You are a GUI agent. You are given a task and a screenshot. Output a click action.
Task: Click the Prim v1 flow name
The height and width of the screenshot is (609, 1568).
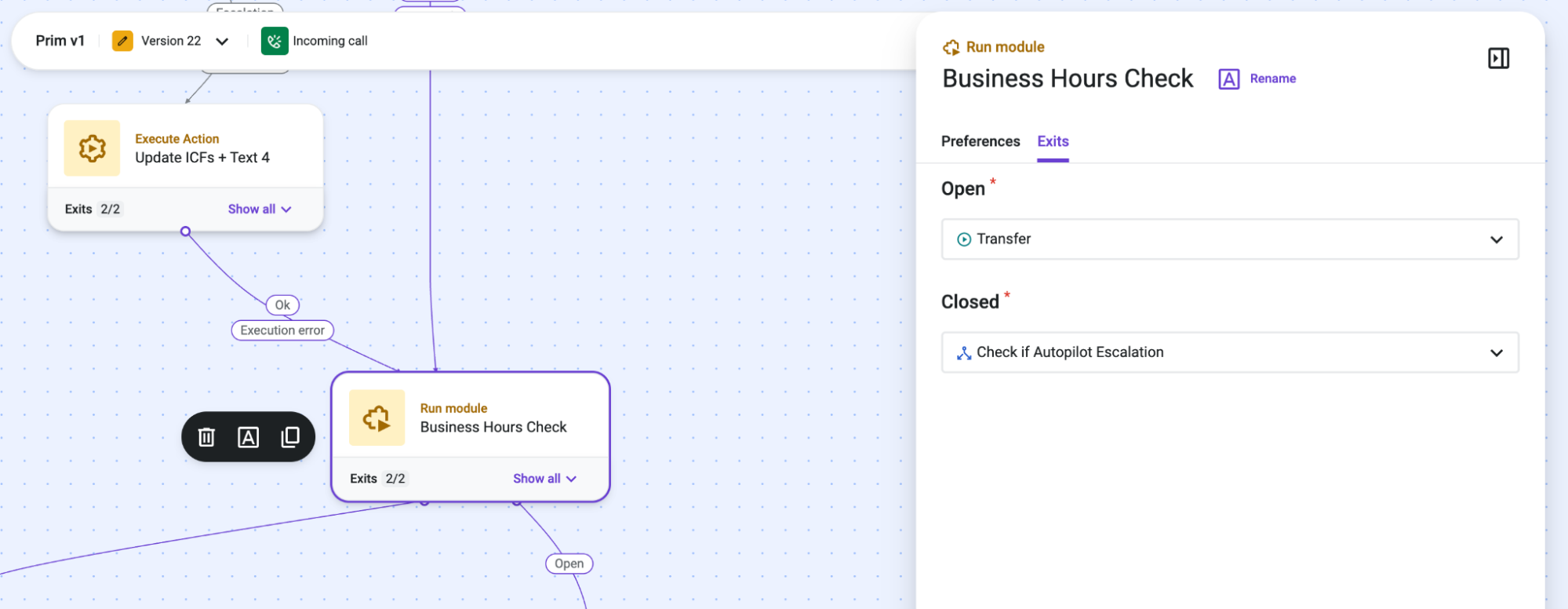[x=60, y=41]
